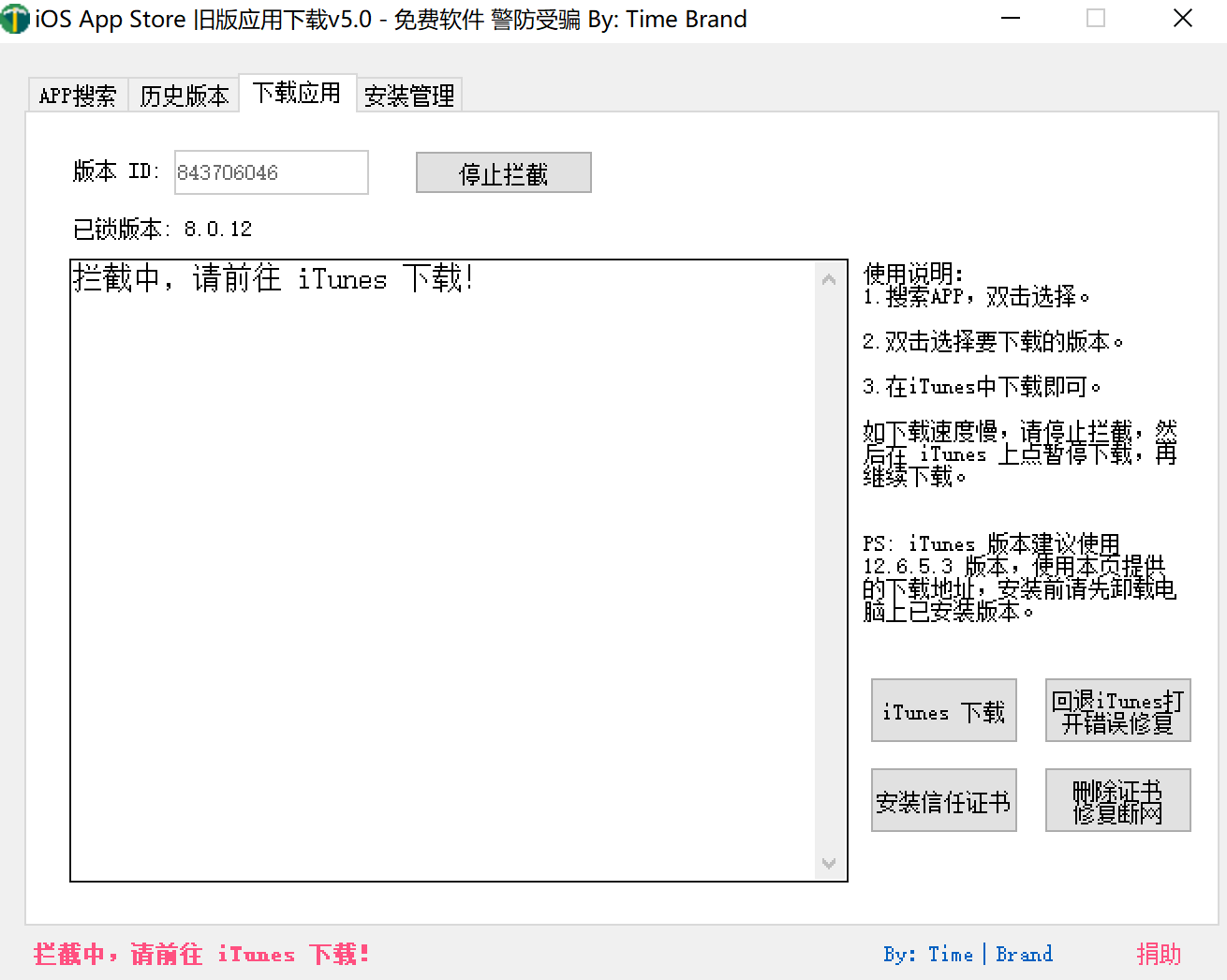Switch to the APP搜索 tab

78,96
